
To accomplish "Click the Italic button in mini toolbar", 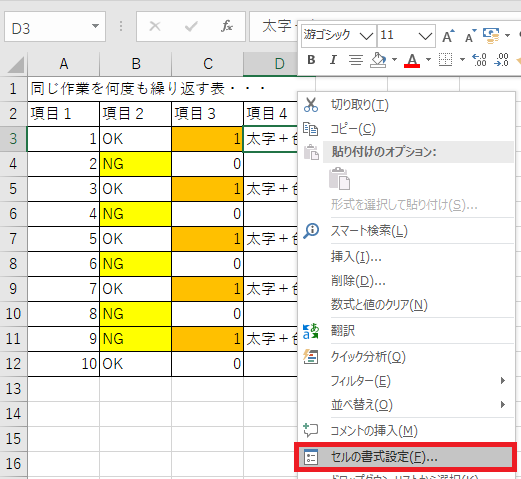I will [333, 60].
